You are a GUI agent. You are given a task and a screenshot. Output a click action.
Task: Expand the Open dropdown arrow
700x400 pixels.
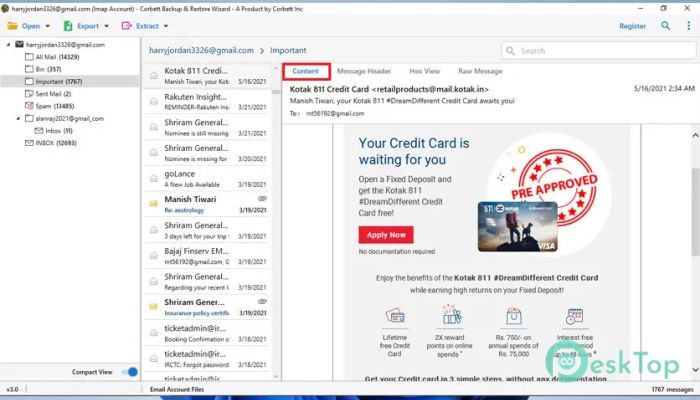[x=47, y=26]
